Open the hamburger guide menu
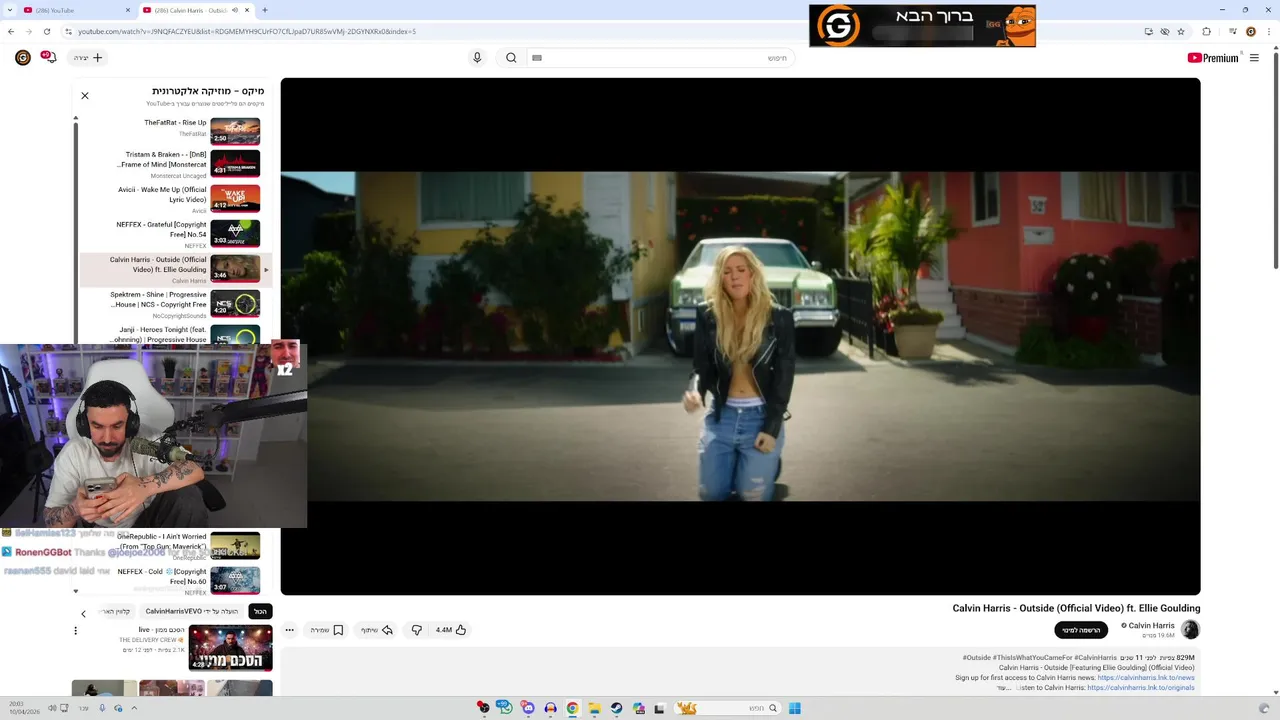 [x=1254, y=58]
